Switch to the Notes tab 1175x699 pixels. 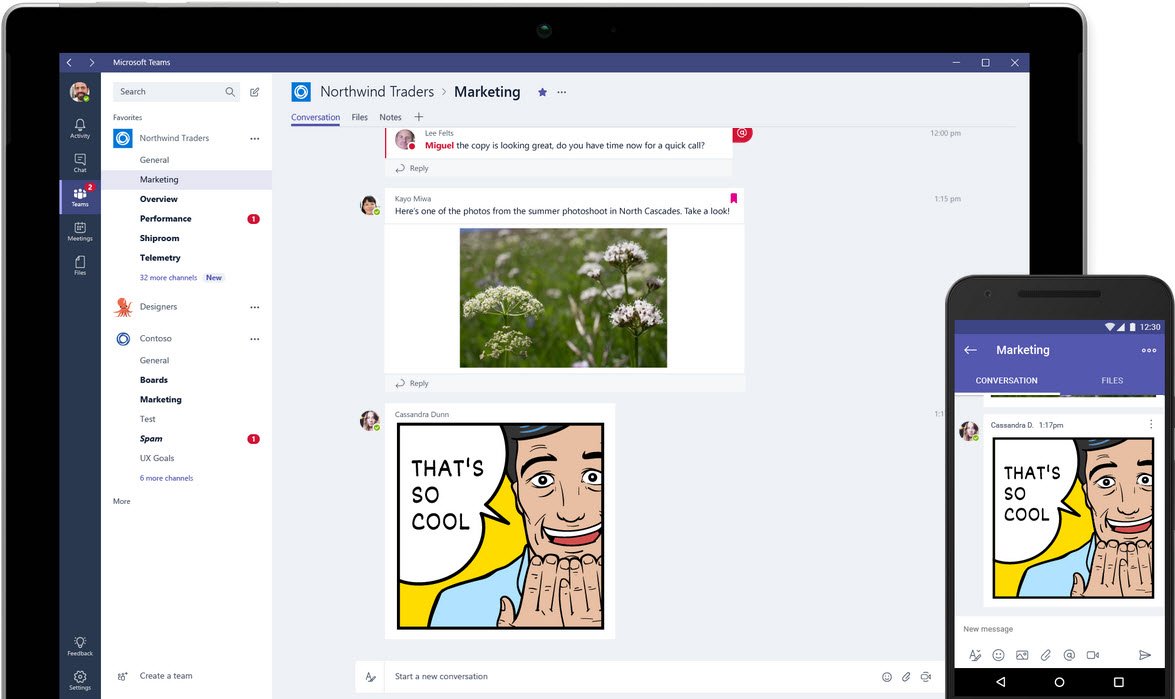click(390, 117)
